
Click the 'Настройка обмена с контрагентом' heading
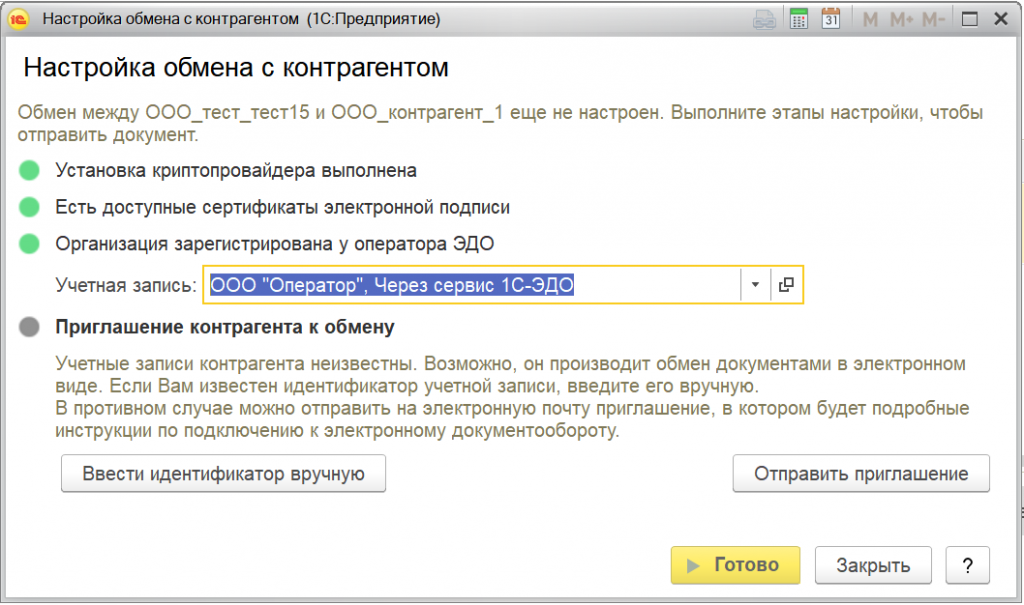236,68
